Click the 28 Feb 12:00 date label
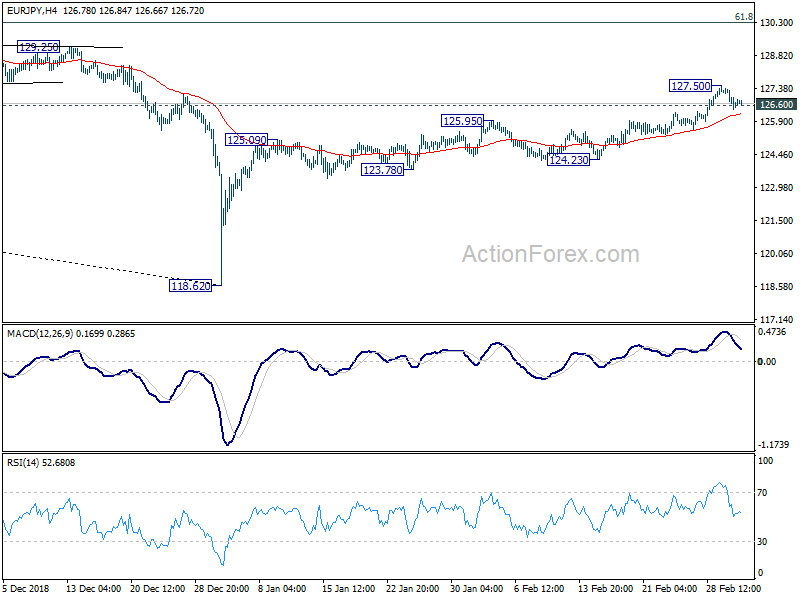 tap(734, 588)
